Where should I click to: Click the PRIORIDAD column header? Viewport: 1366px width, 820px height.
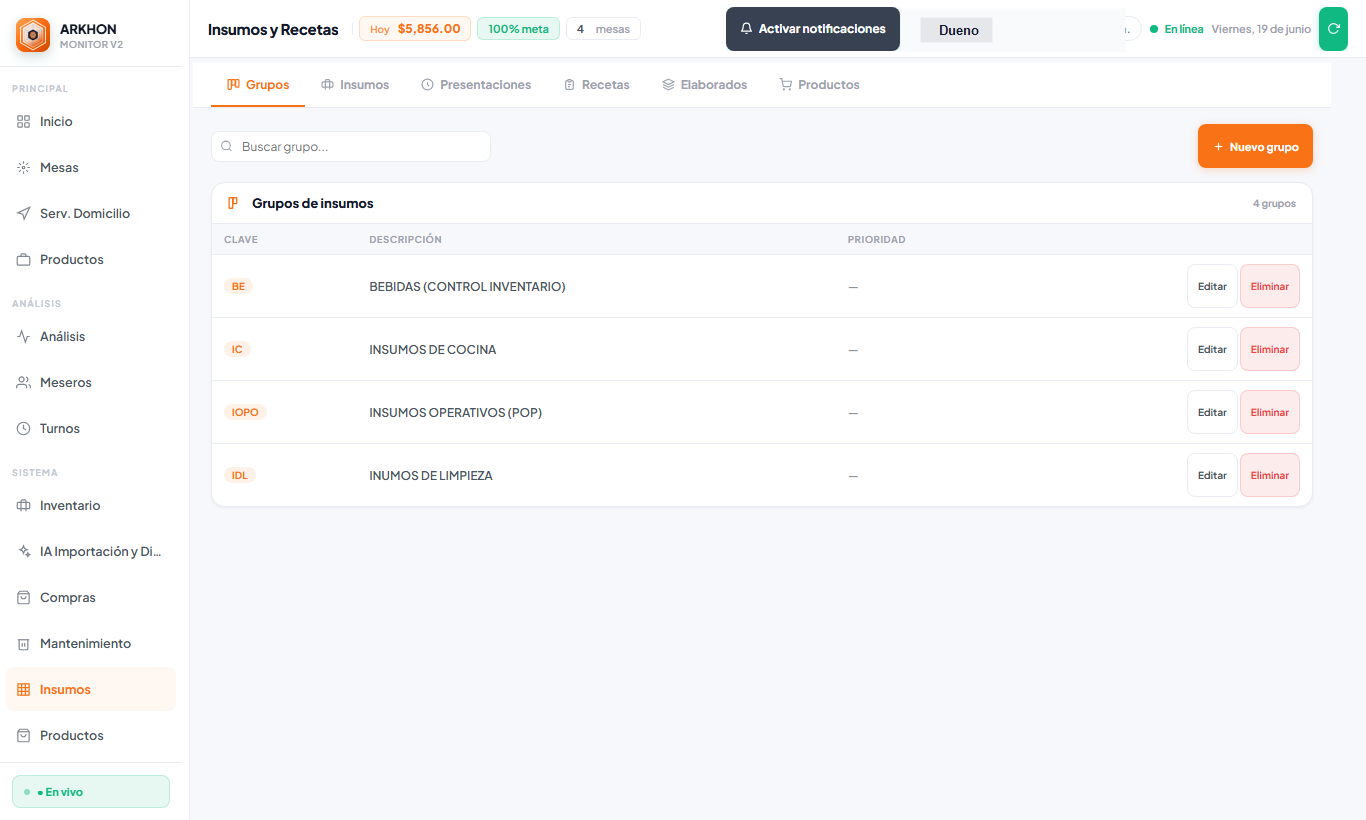pyautogui.click(x=876, y=240)
